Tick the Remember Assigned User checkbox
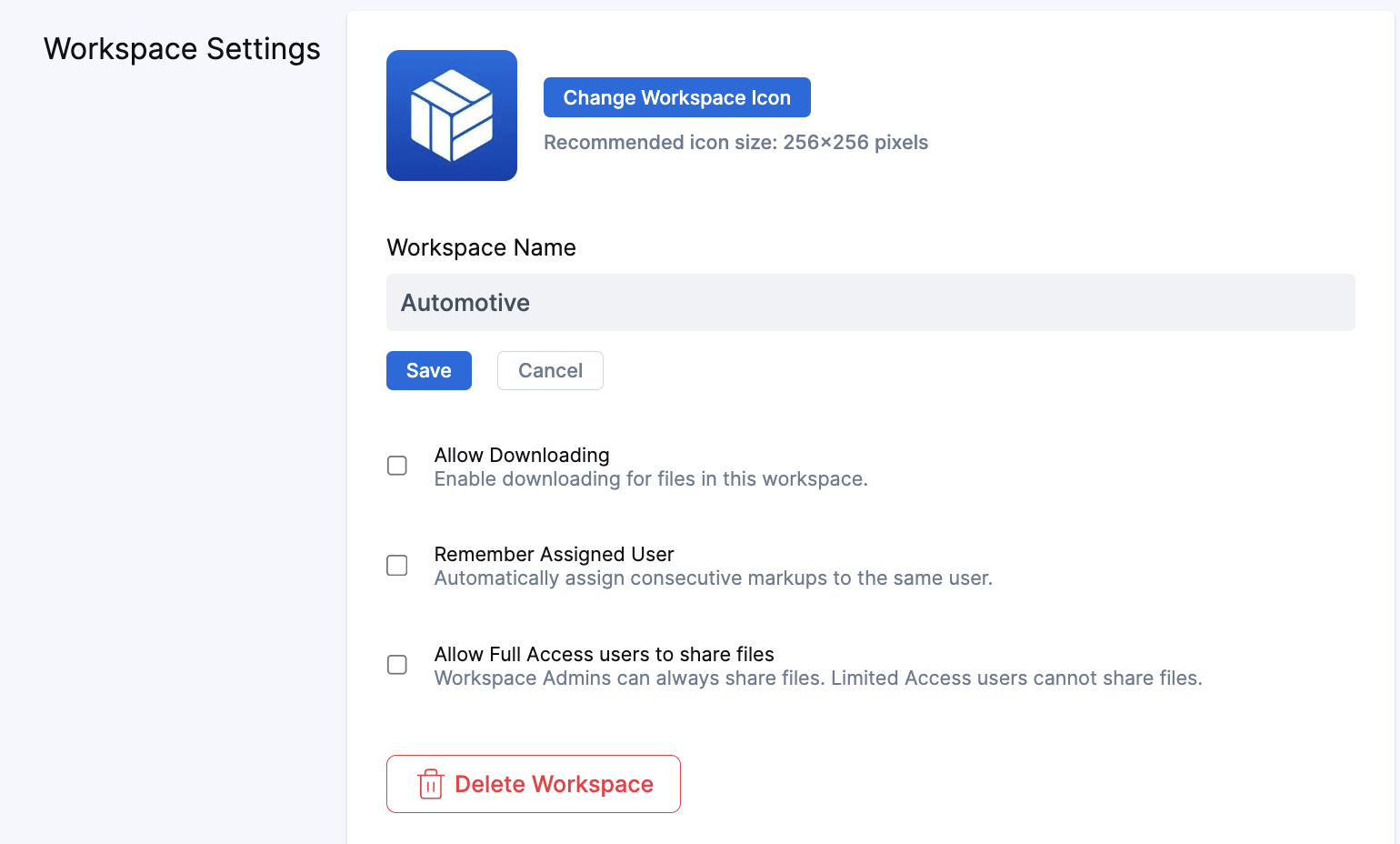The height and width of the screenshot is (844, 1400). (397, 566)
